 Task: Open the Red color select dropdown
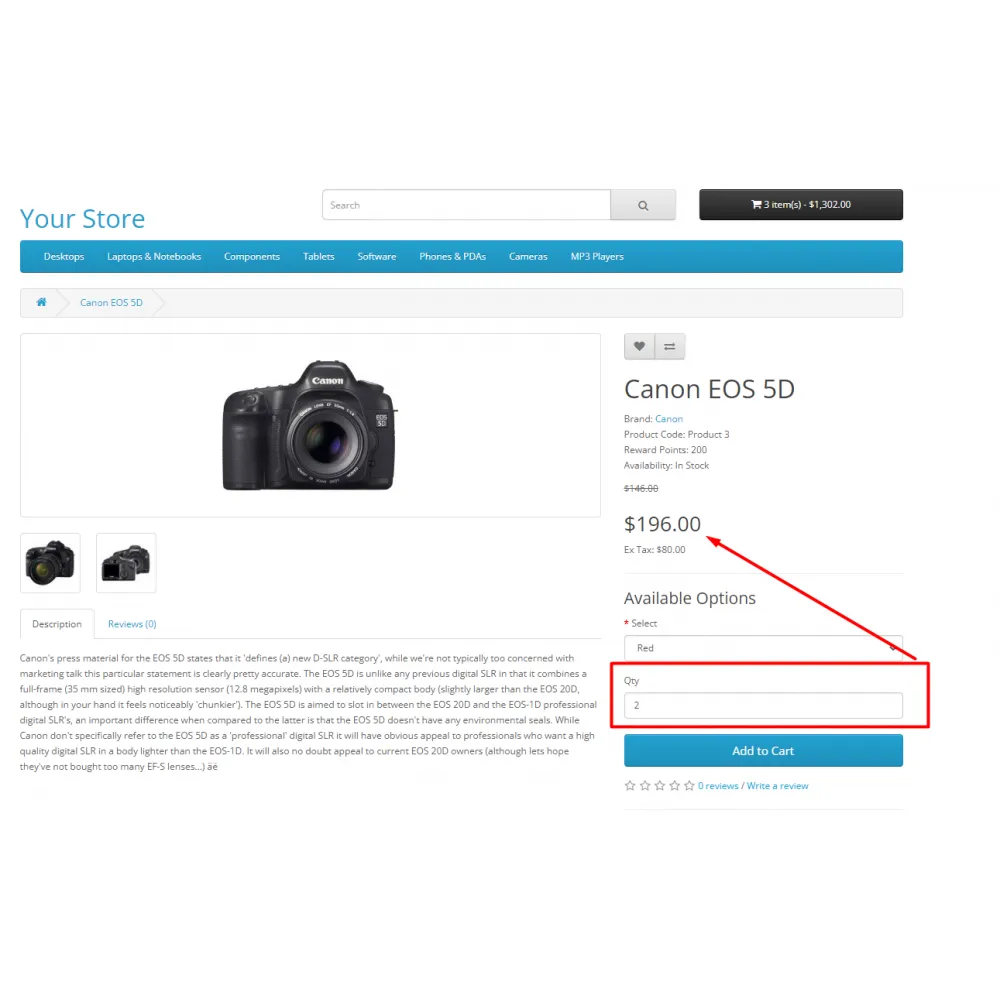(x=763, y=648)
